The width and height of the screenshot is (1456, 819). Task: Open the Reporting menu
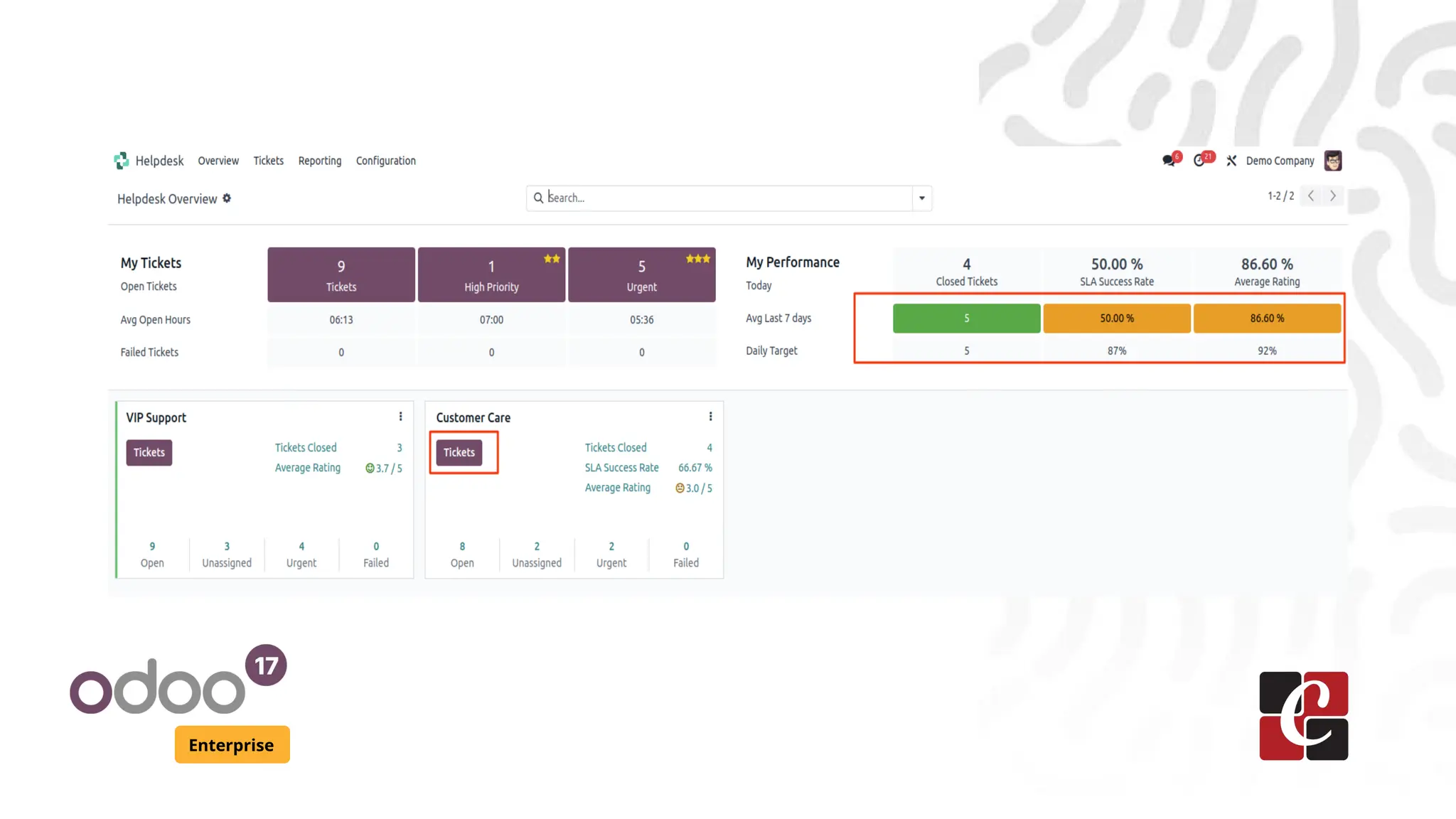[x=319, y=161]
